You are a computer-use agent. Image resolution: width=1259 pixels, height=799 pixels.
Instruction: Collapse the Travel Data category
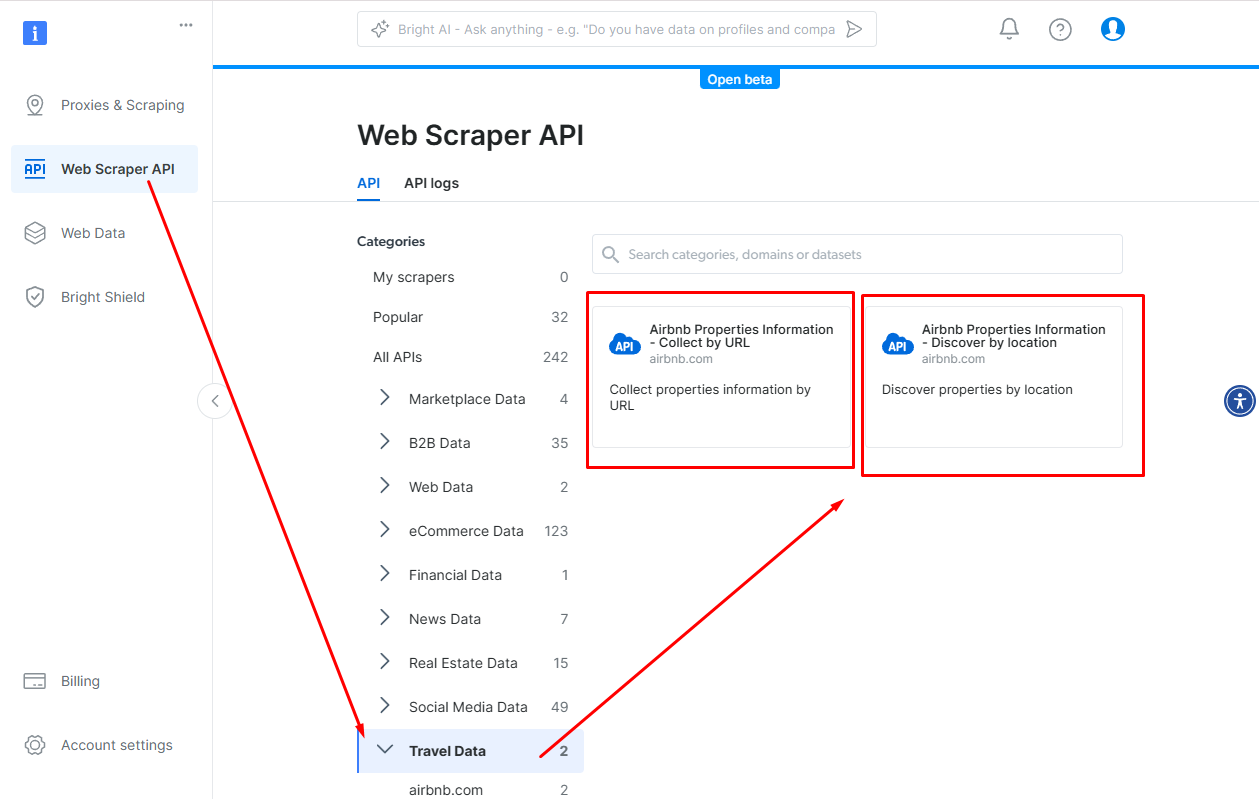[385, 749]
